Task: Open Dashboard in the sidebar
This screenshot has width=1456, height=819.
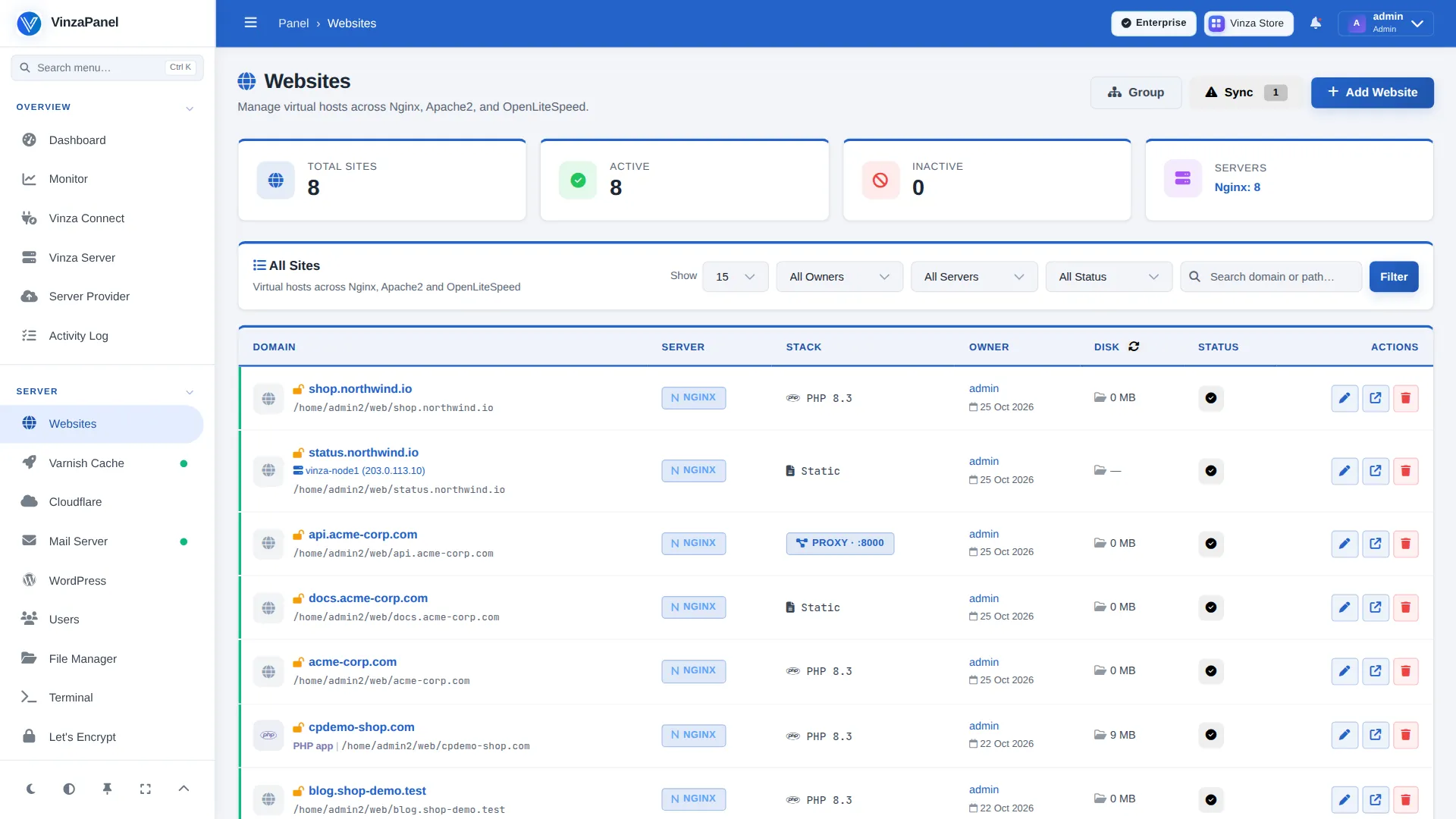Action: point(102,140)
